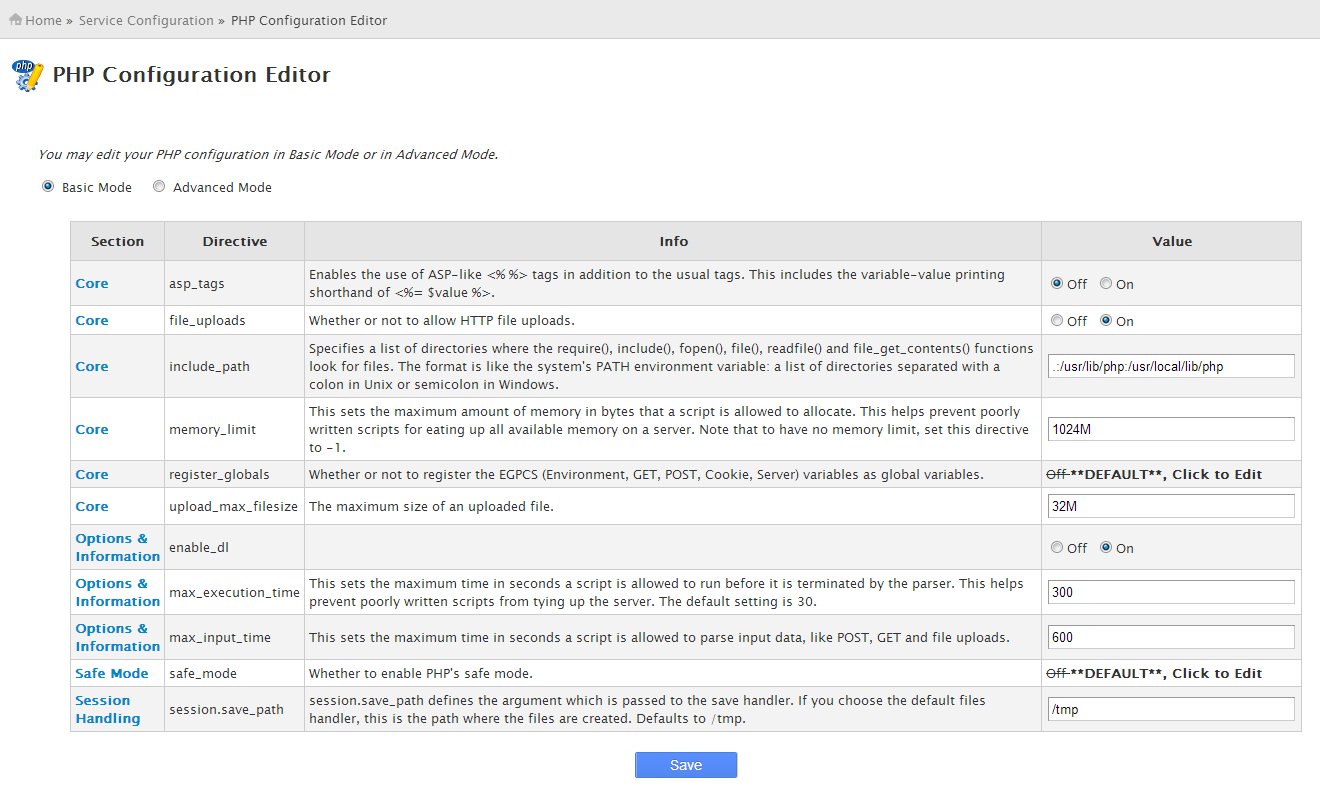Click the safe_mode directive cell

tap(235, 673)
